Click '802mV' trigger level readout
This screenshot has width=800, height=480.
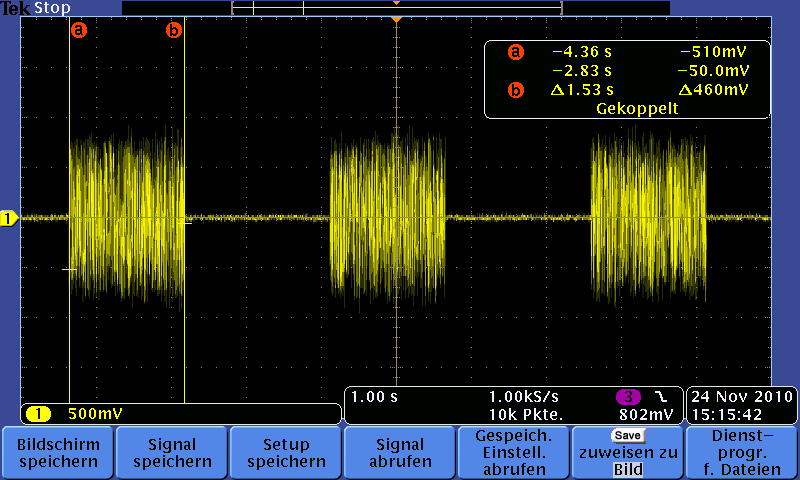646,415
